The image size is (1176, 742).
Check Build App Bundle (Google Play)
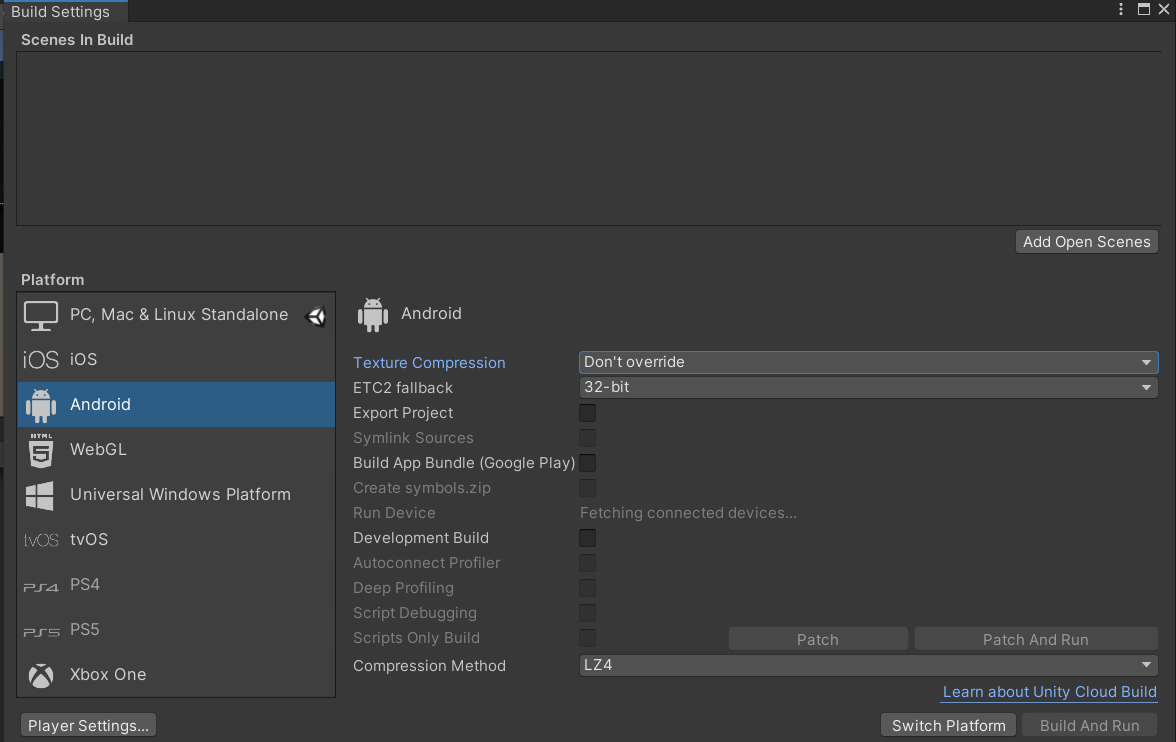click(x=587, y=463)
